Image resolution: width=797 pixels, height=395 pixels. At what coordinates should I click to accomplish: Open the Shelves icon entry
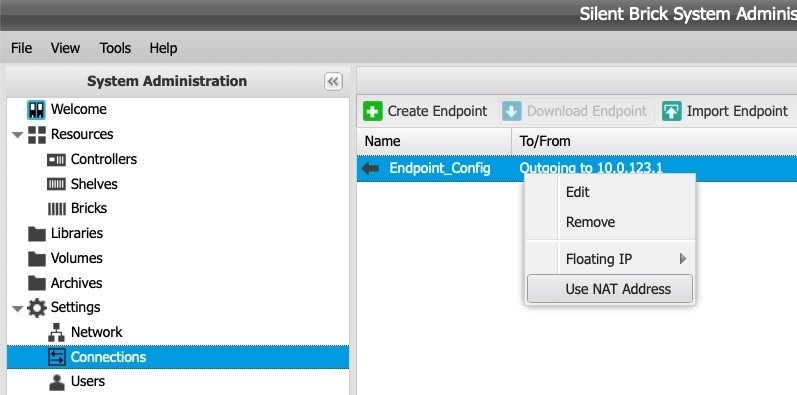(x=56, y=184)
